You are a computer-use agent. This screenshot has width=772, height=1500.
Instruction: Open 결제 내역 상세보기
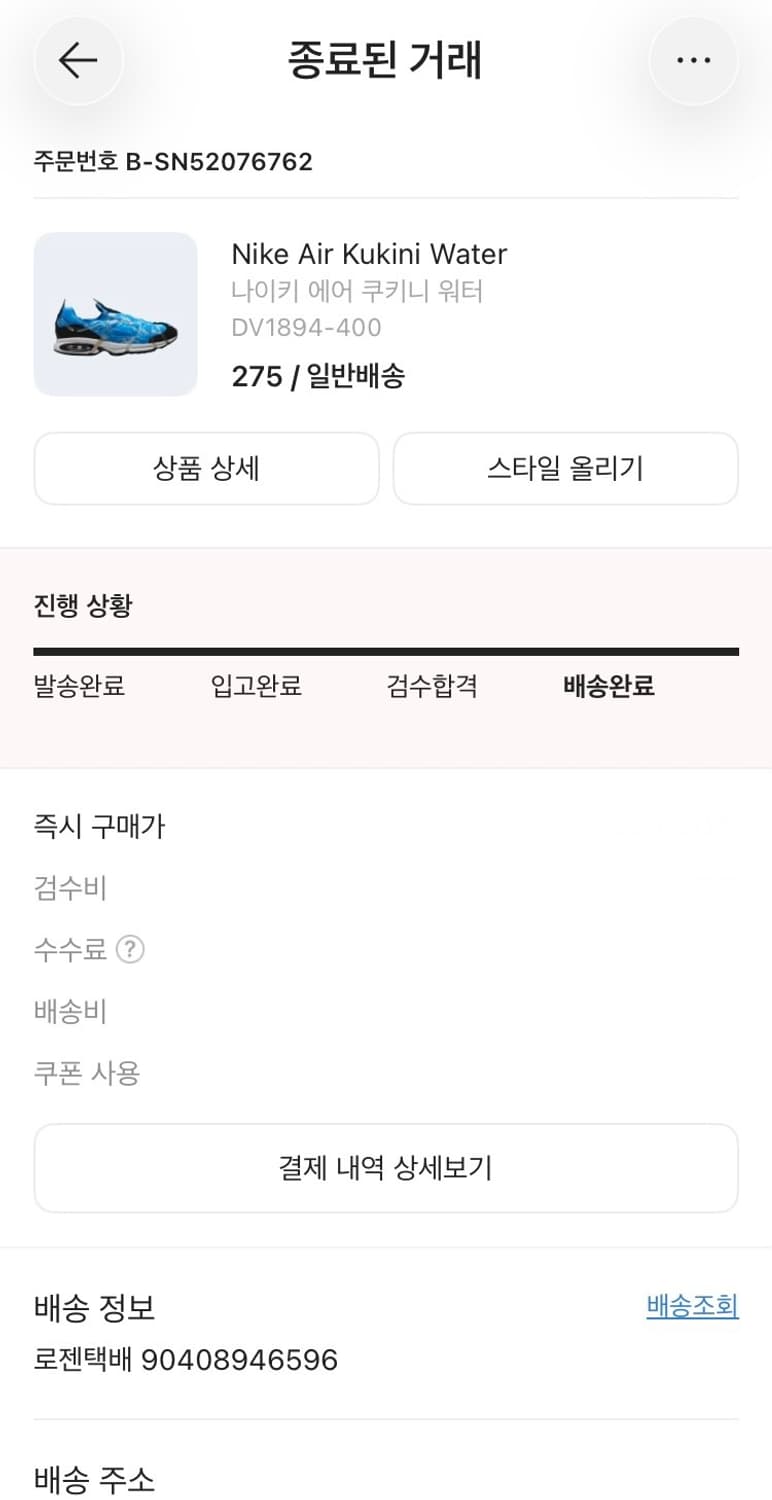pos(386,1168)
